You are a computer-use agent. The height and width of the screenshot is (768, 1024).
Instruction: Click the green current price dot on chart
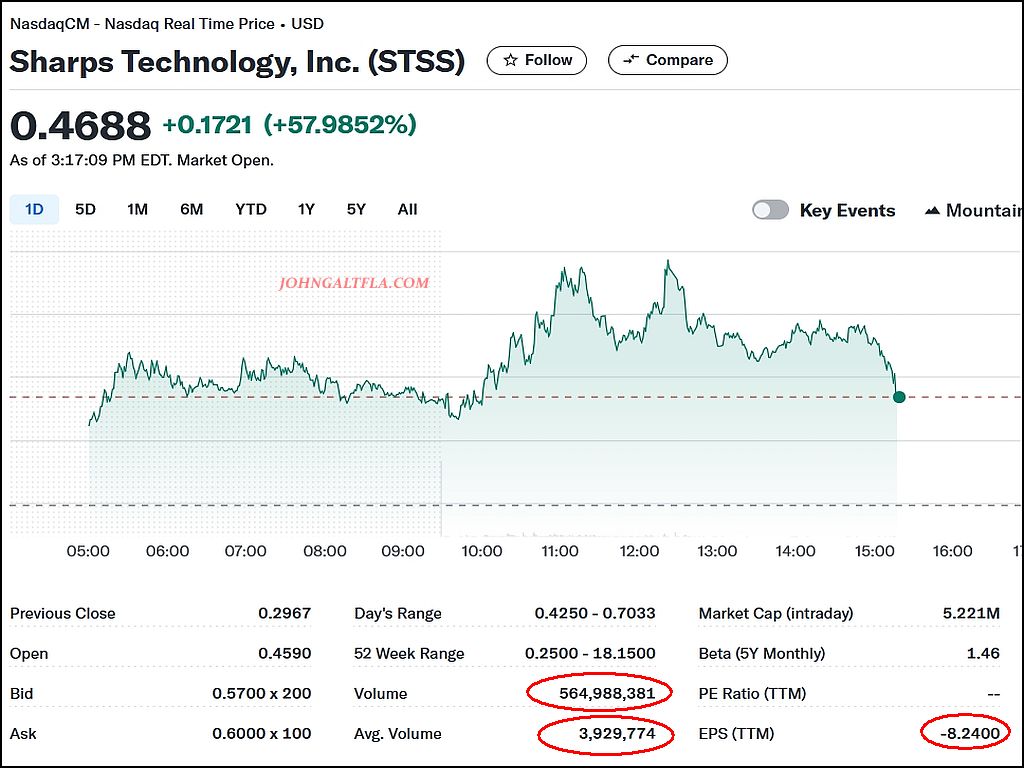[899, 397]
